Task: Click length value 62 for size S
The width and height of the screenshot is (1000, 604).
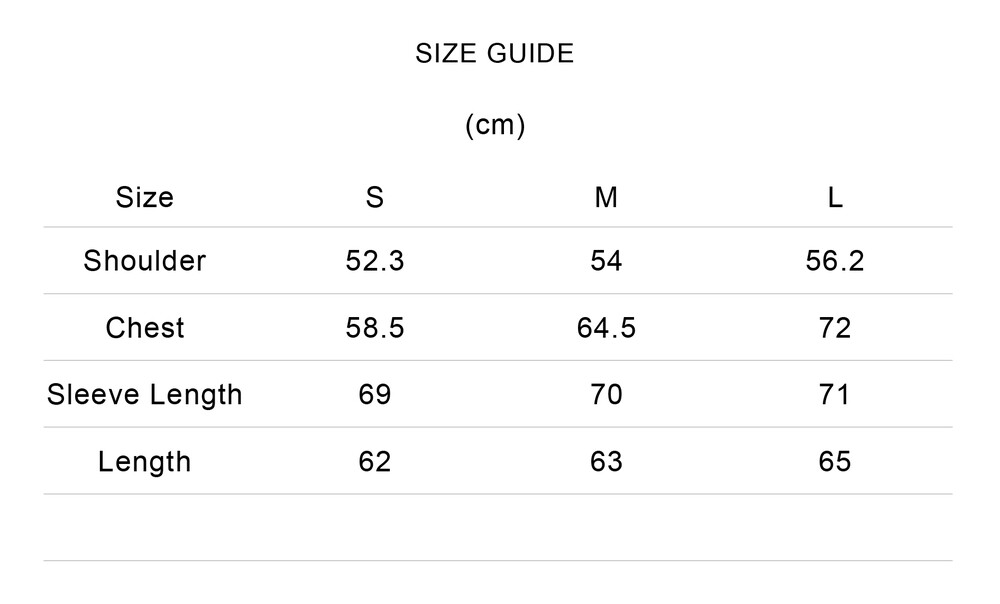Action: pyautogui.click(x=375, y=462)
